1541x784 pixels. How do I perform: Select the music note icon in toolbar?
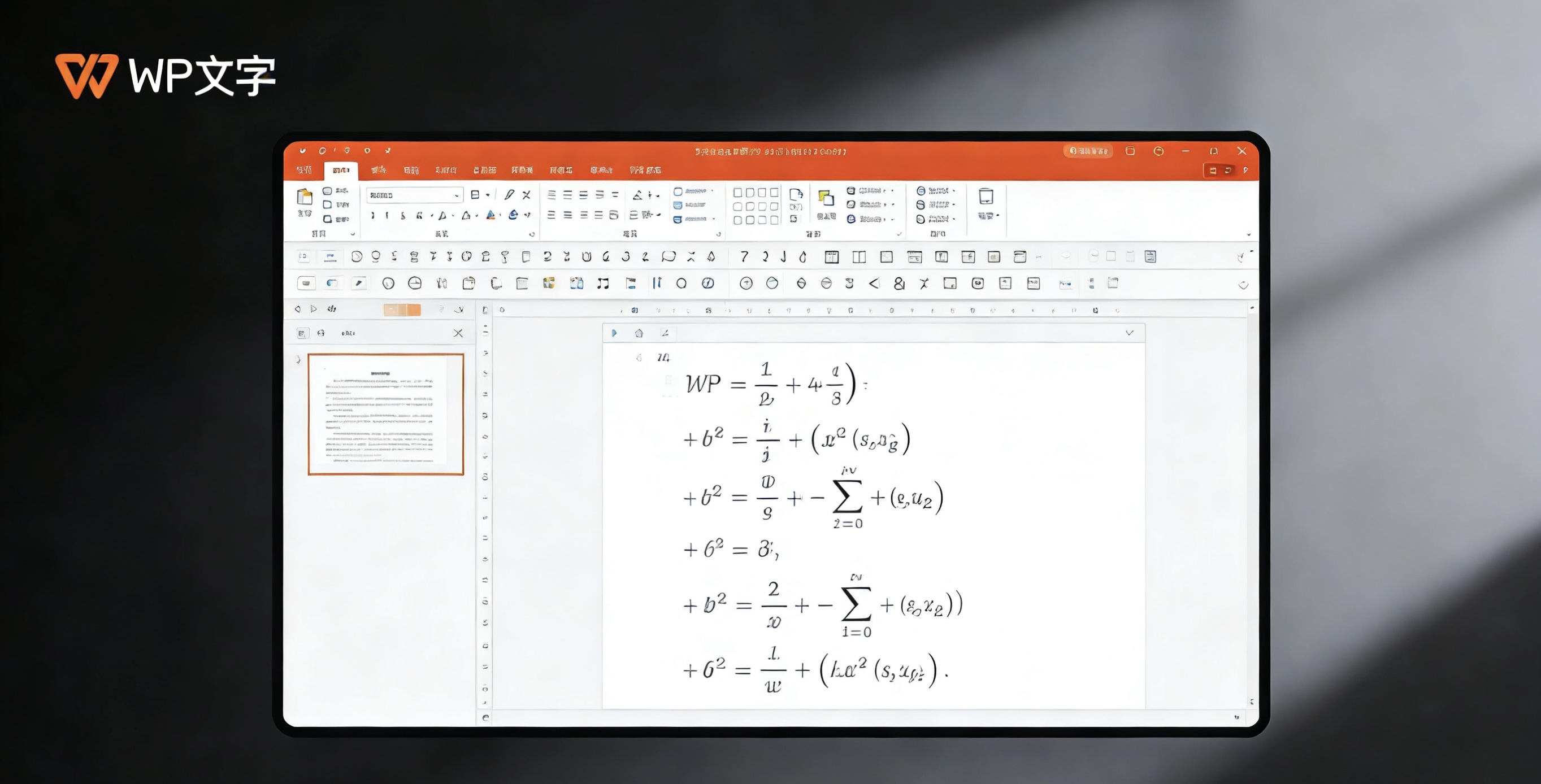click(602, 284)
